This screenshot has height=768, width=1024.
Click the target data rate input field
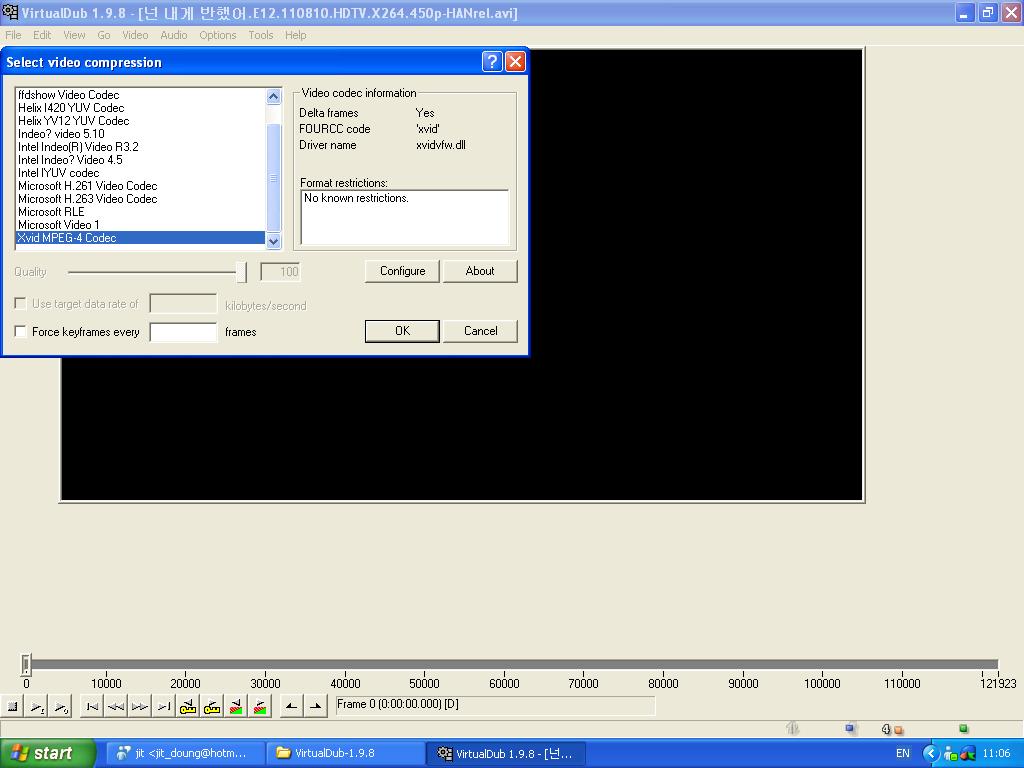click(x=184, y=304)
